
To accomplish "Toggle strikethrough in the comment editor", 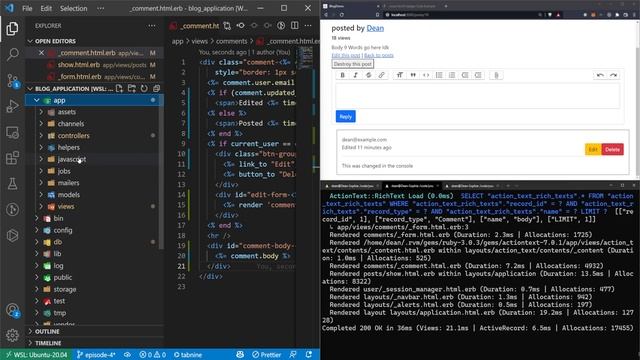I will coord(369,75).
